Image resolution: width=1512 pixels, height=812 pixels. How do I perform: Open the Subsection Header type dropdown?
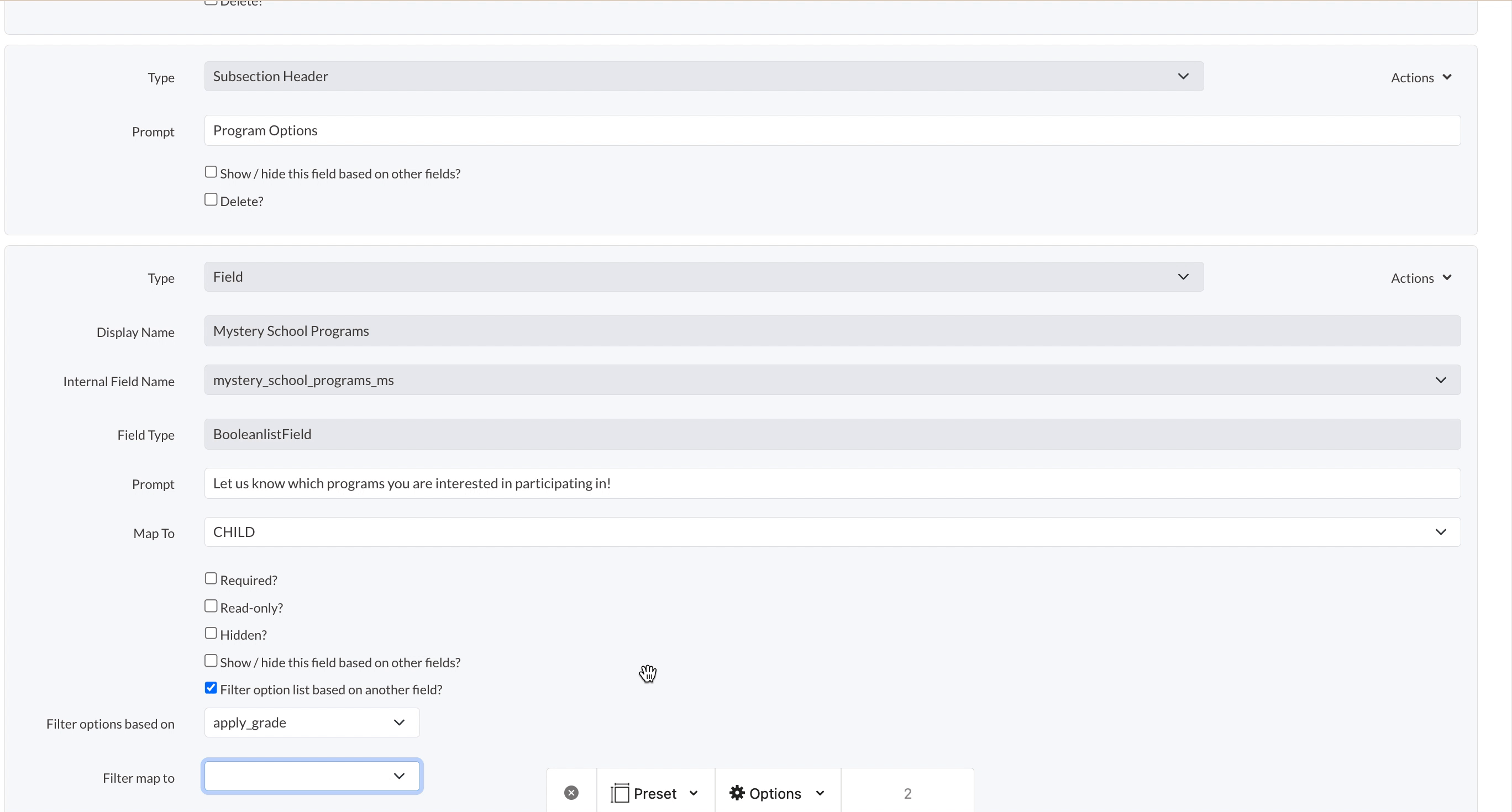coord(703,76)
